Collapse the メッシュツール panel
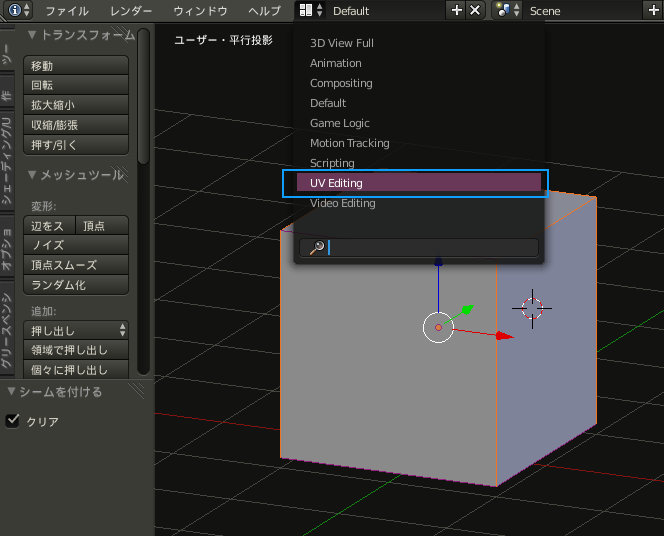Image resolution: width=664 pixels, height=536 pixels. [x=32, y=175]
